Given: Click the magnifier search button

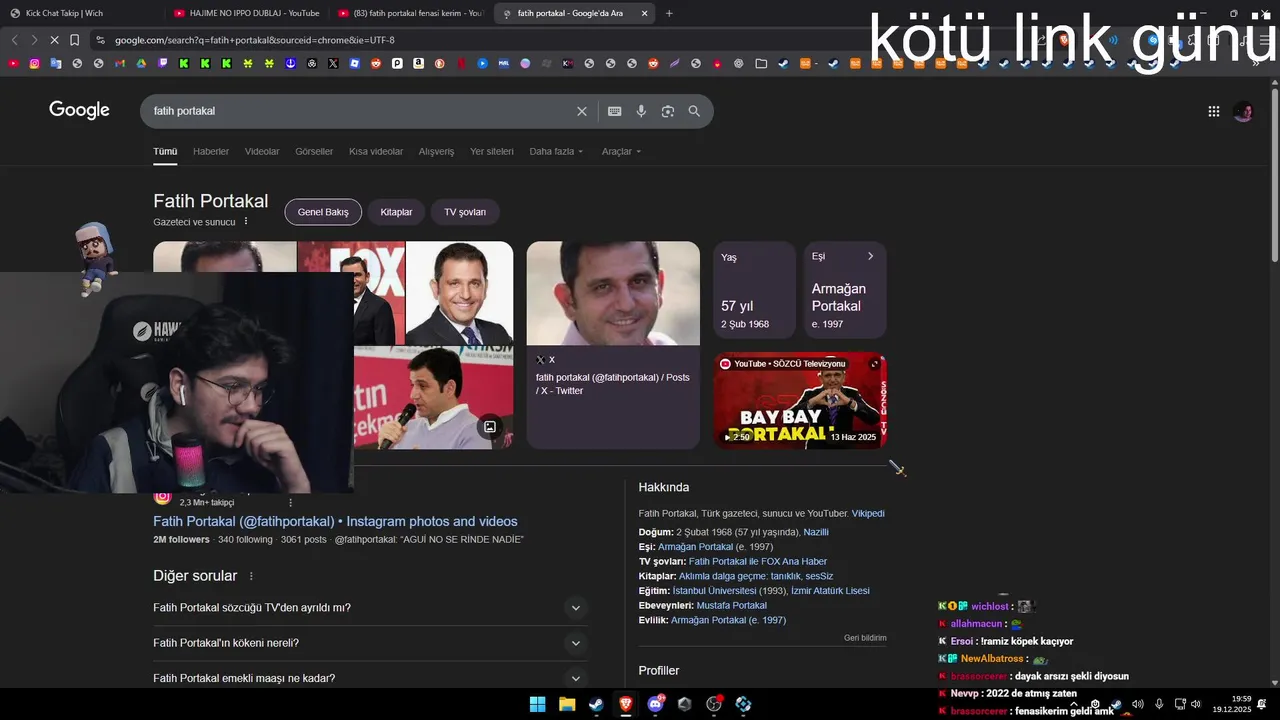Looking at the screenshot, I should tap(694, 111).
